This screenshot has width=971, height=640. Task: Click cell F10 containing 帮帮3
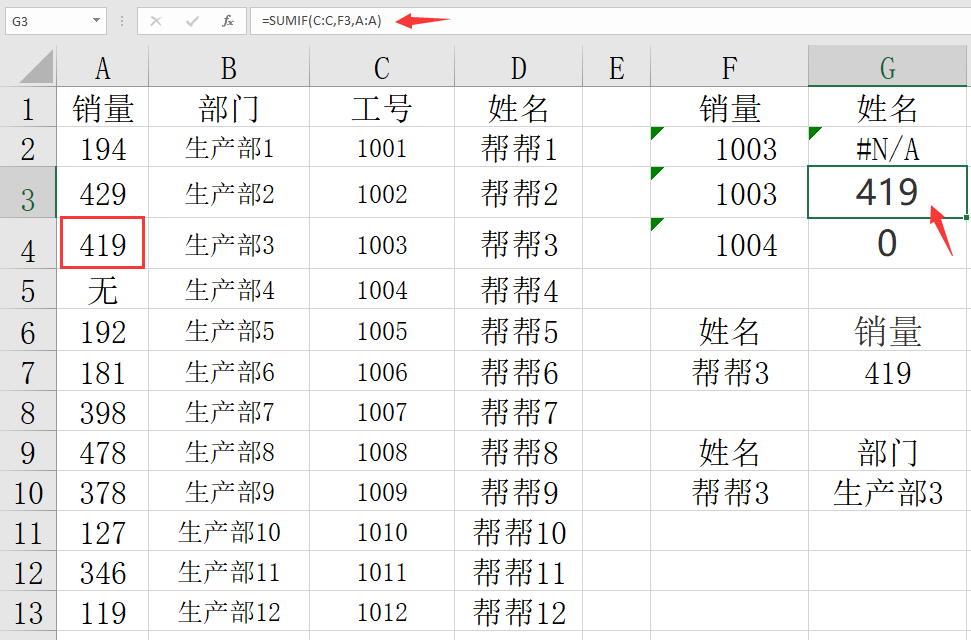click(729, 491)
